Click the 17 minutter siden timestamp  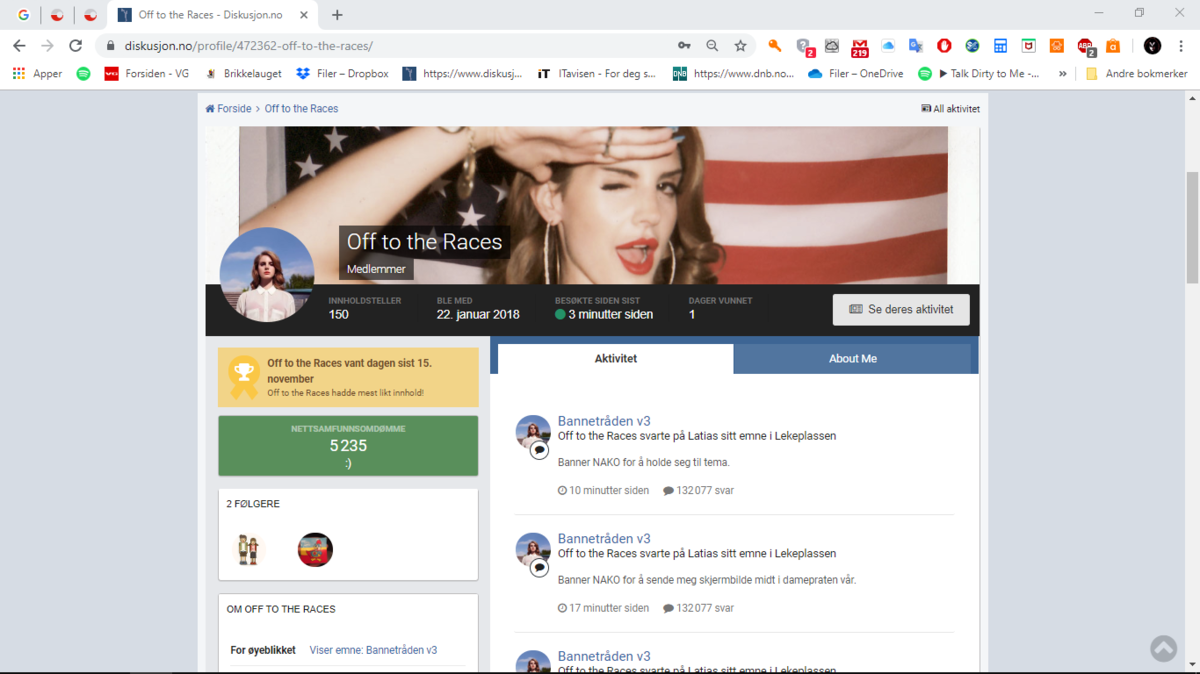coord(603,608)
